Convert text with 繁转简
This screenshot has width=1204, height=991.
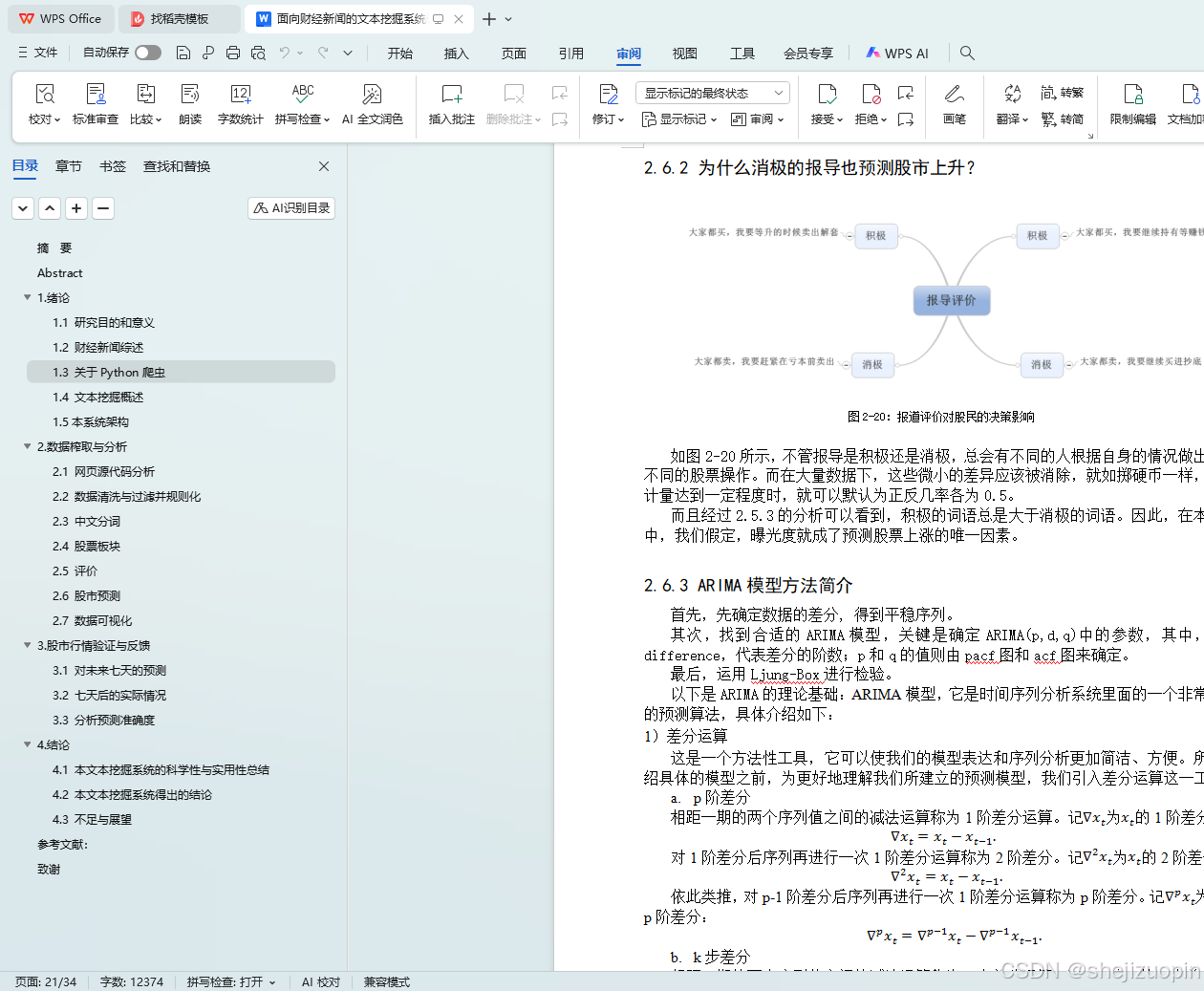[x=1063, y=119]
